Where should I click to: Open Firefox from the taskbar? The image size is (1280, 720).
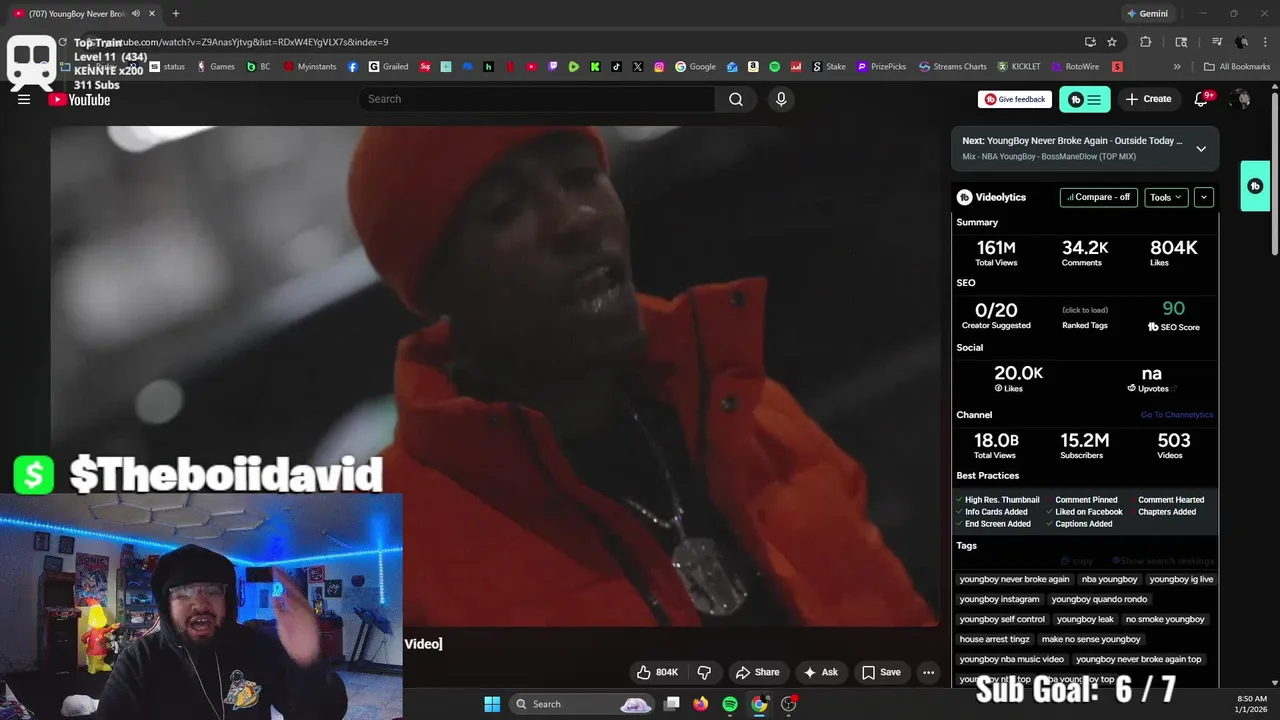tap(700, 704)
